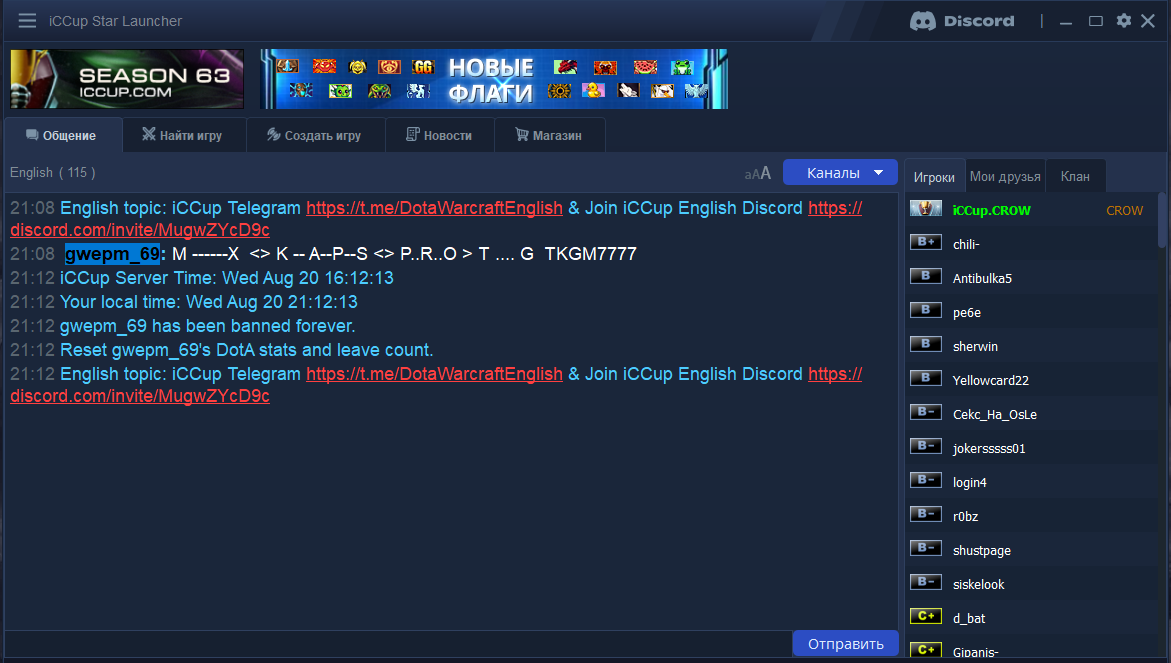Switch to the Найти игру tab
This screenshot has width=1171, height=663.
(x=183, y=135)
